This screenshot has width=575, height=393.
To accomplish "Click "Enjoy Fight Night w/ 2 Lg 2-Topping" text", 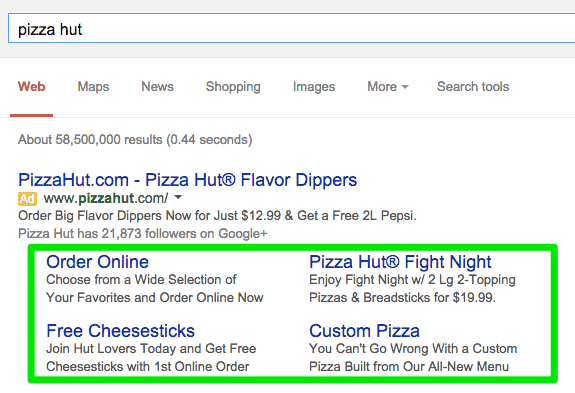I will pos(413,280).
